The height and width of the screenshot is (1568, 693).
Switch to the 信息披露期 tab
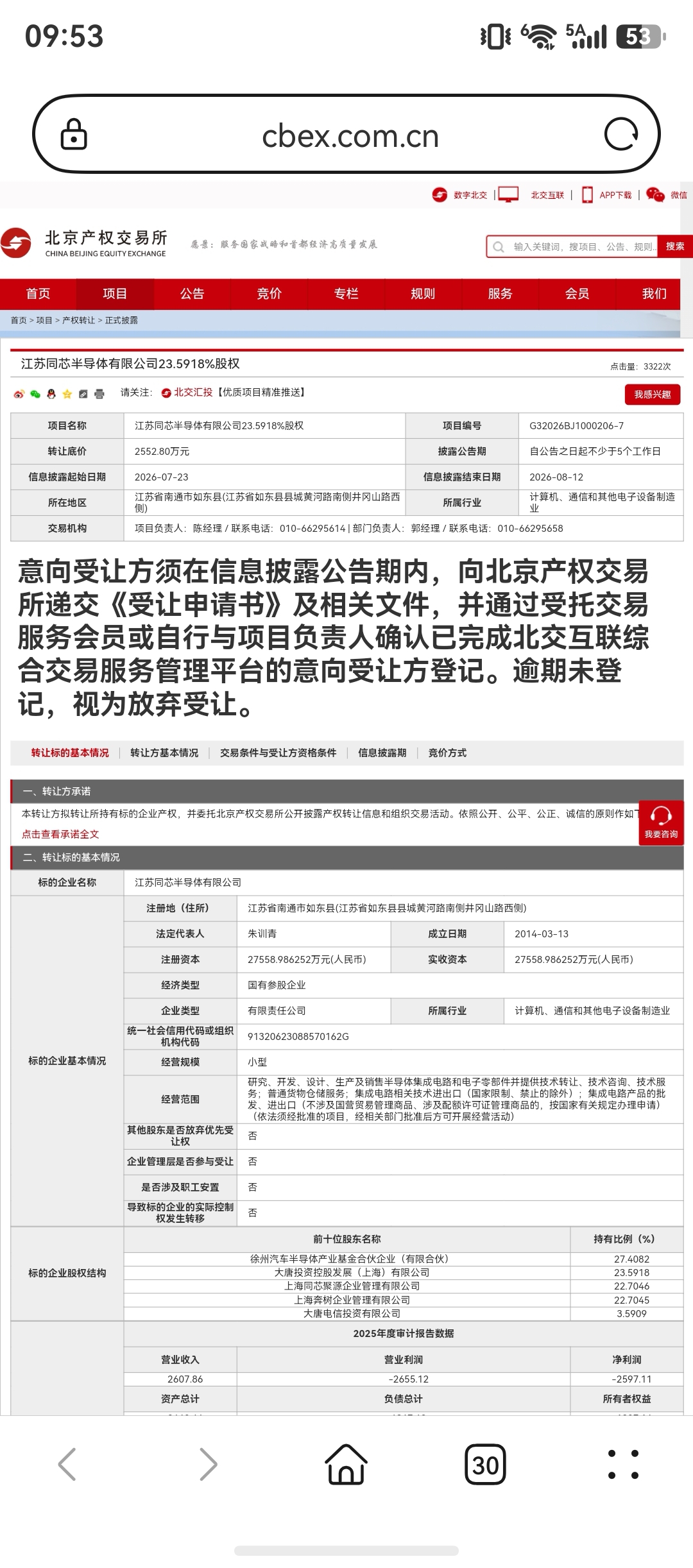coord(382,753)
